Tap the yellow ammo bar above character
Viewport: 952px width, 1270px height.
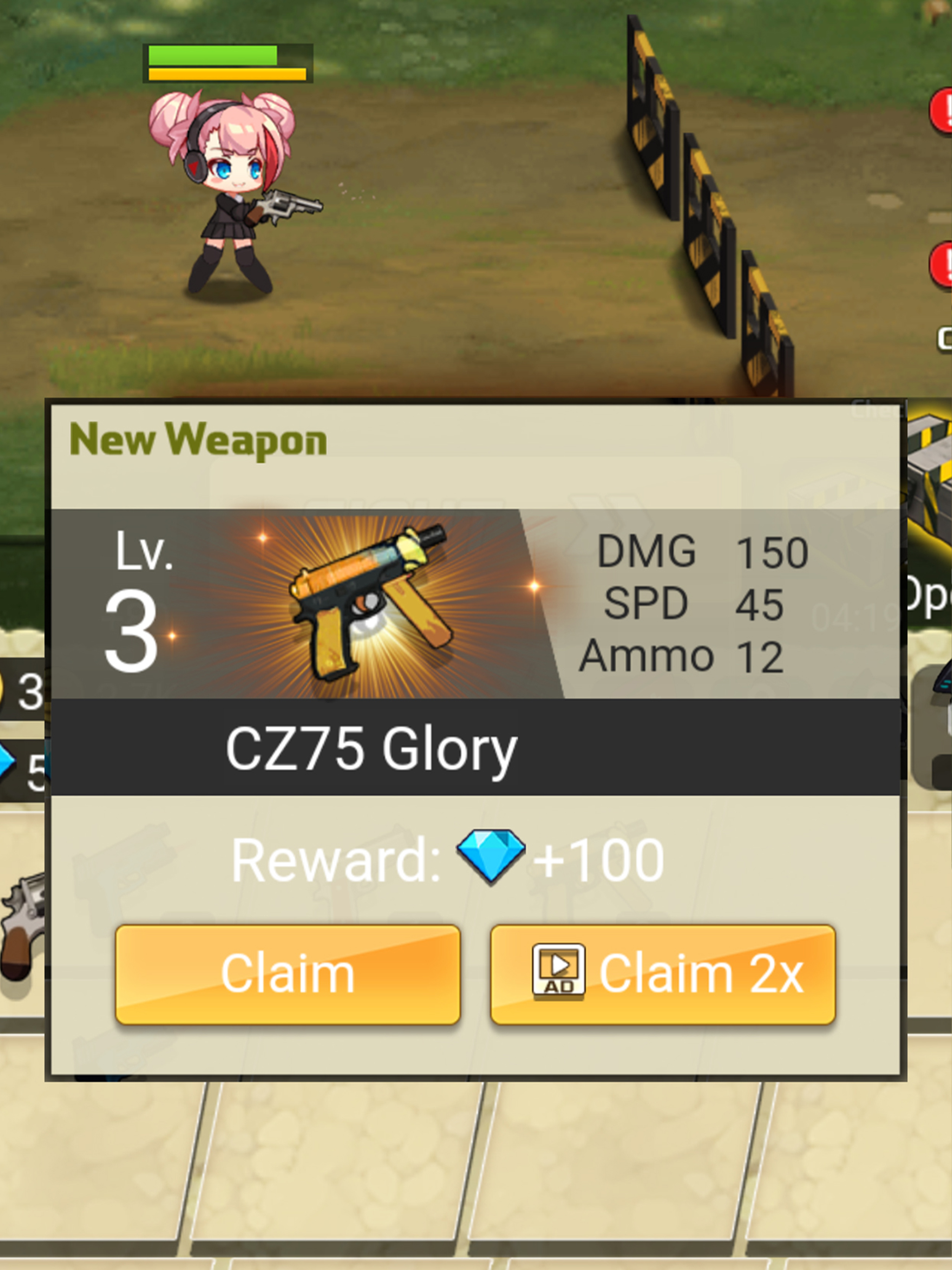[227, 74]
